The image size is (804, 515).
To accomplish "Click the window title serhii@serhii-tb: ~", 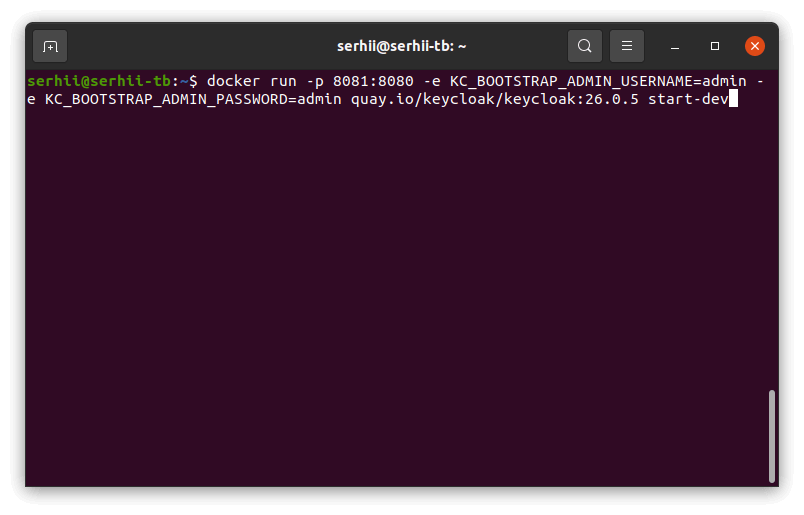I will (402, 46).
